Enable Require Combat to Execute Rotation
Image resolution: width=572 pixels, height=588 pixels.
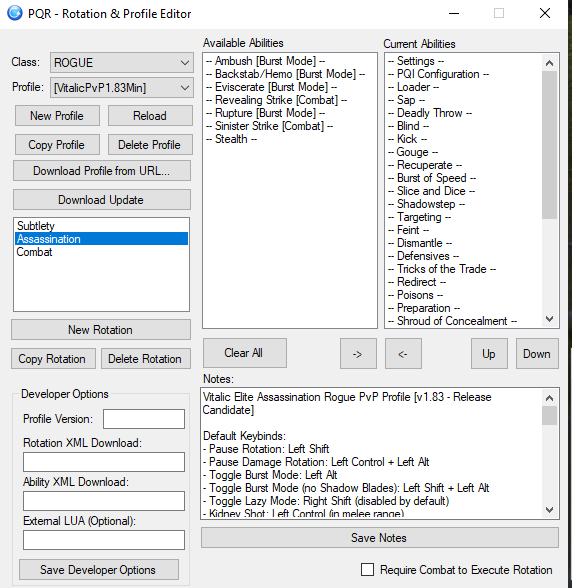pos(367,570)
